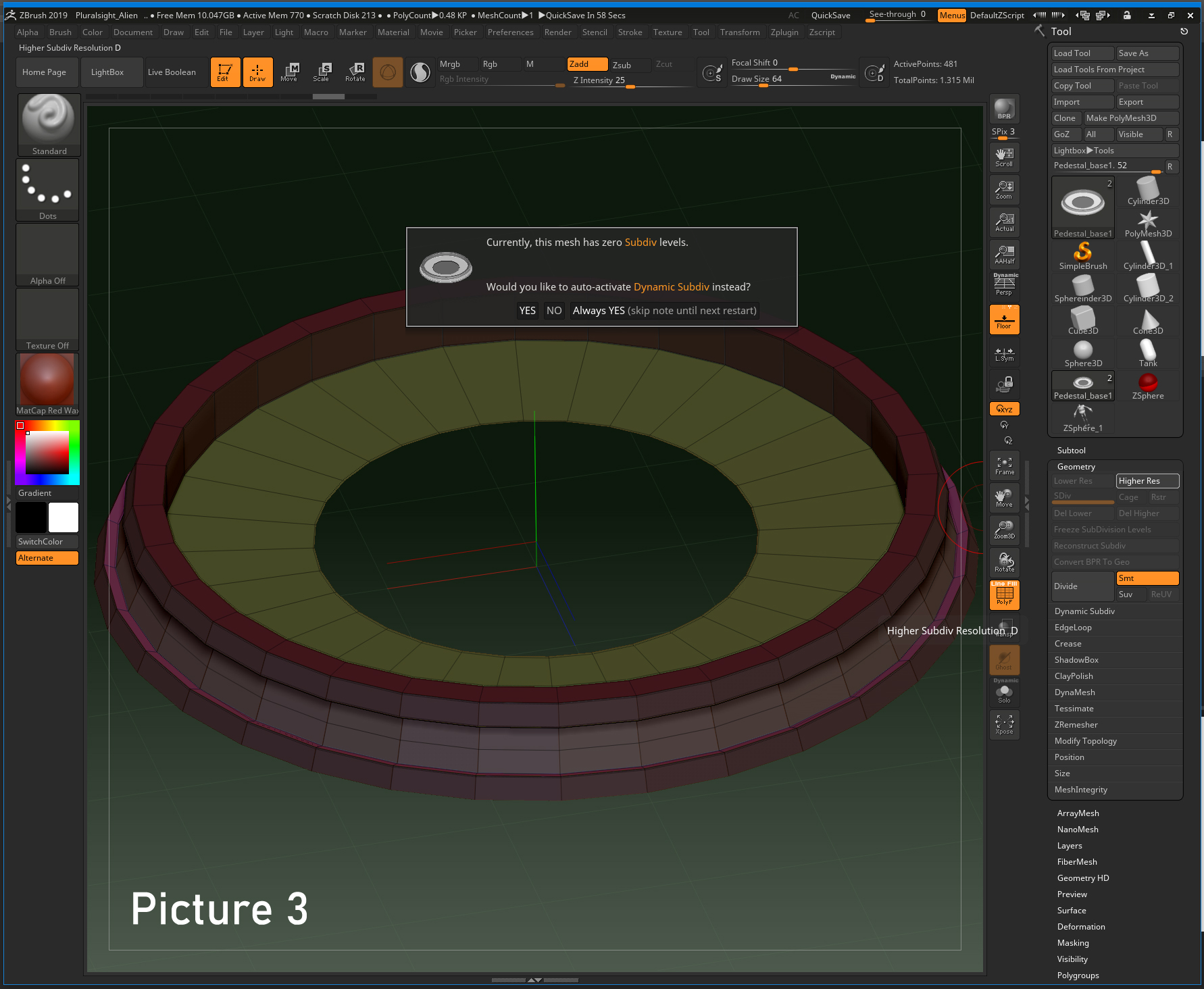Pick a color in the color picker square
Screen dimensions: 1204x989
(x=47, y=453)
